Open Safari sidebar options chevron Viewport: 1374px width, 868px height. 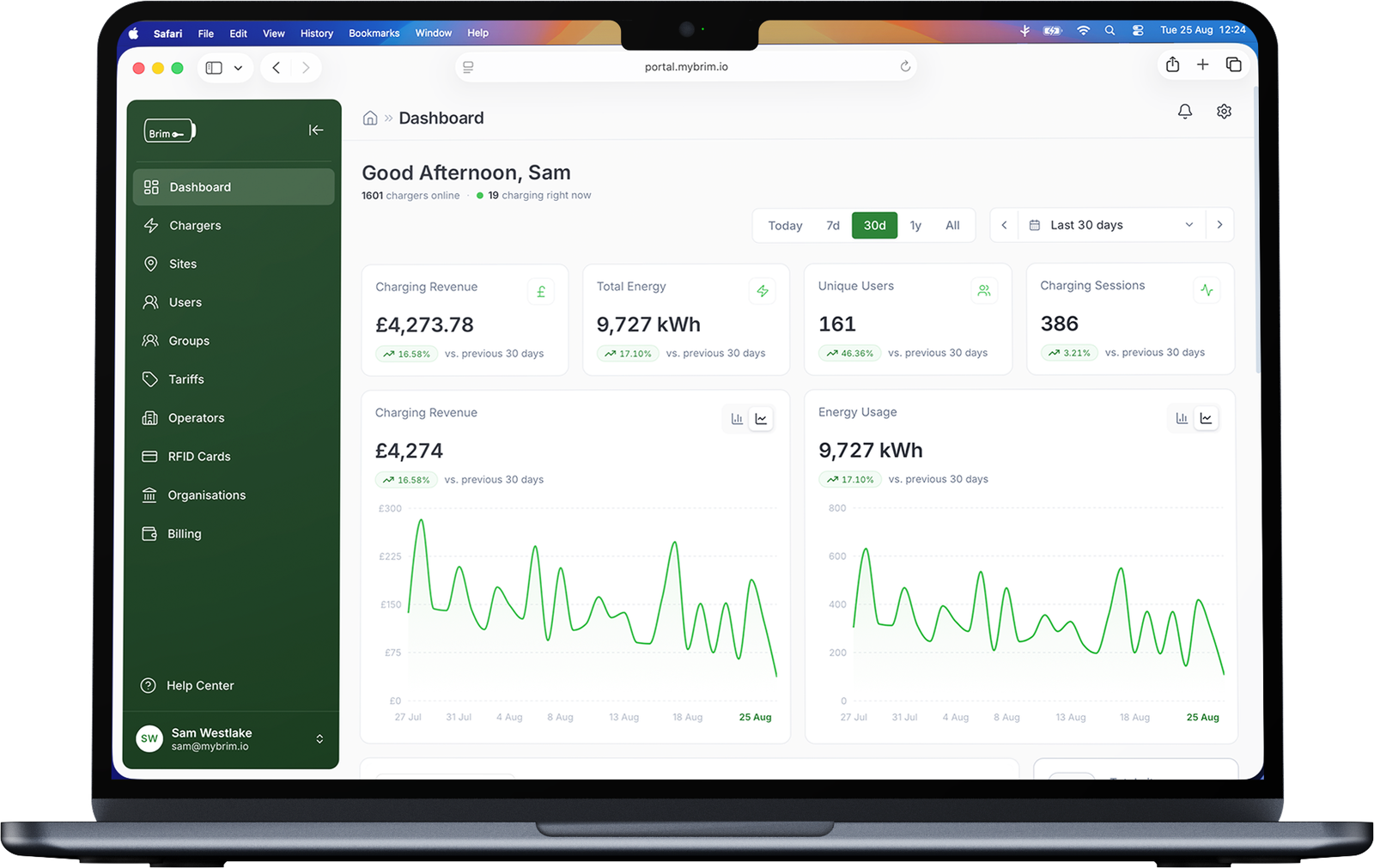[238, 68]
